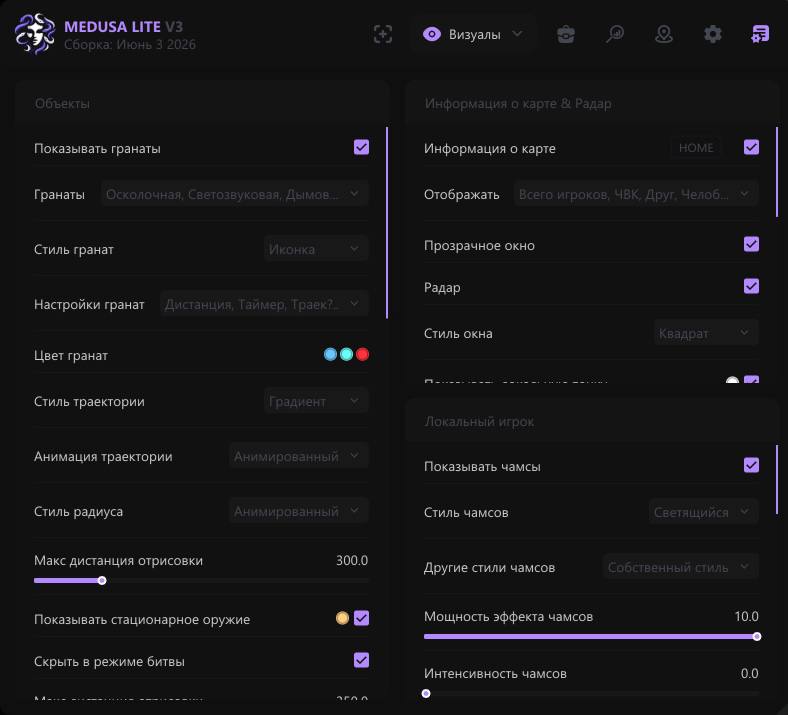Open the Отображать dropdown
Screen dimensions: 788x715
point(636,194)
